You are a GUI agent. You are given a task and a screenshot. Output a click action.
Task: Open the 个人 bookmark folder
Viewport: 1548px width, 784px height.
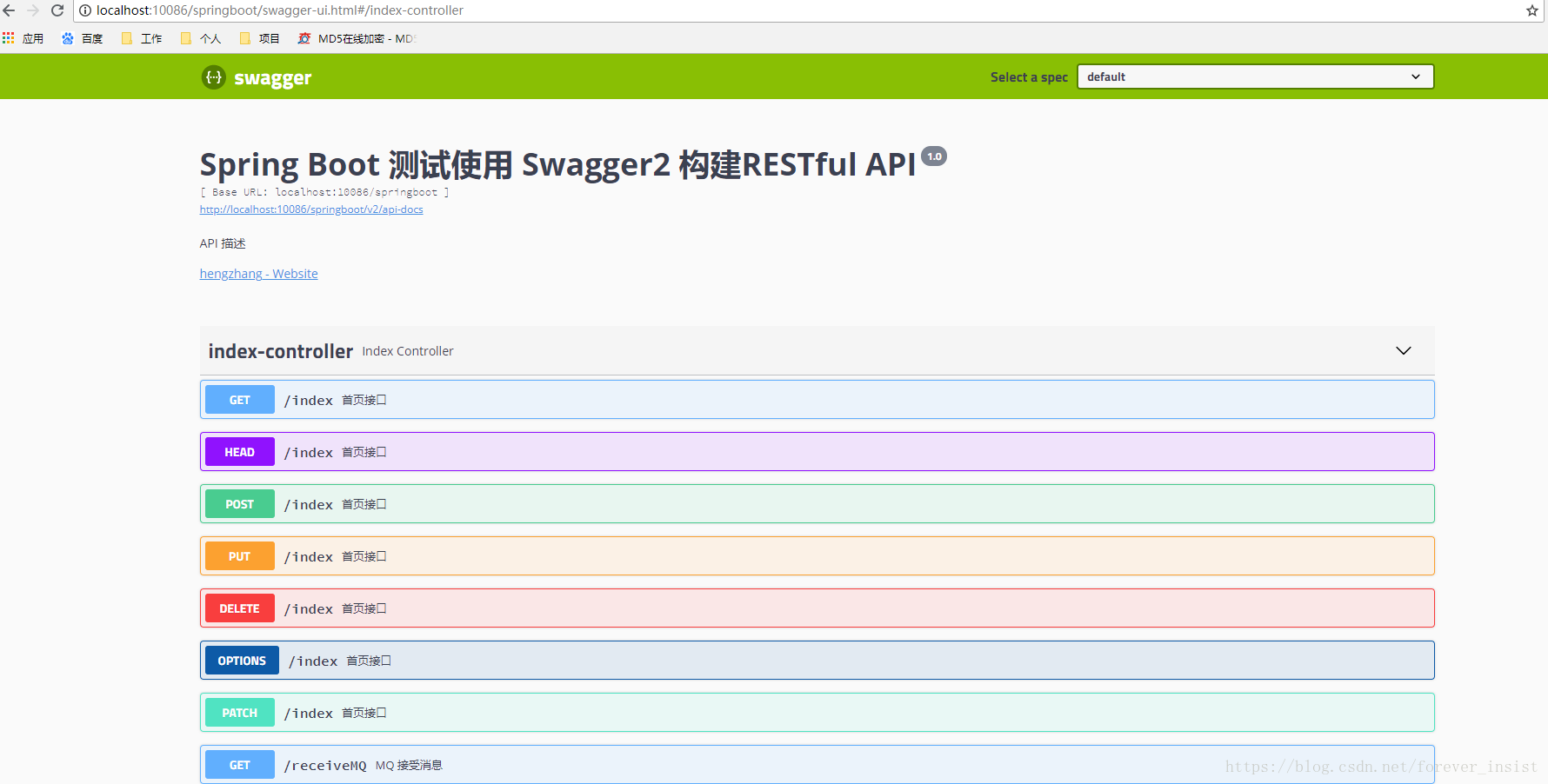point(201,38)
